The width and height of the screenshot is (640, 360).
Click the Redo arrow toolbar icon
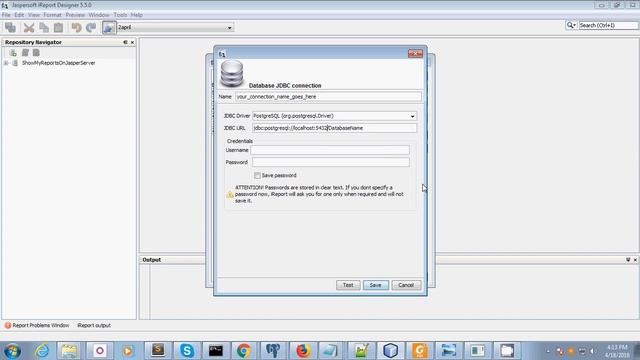91,27
